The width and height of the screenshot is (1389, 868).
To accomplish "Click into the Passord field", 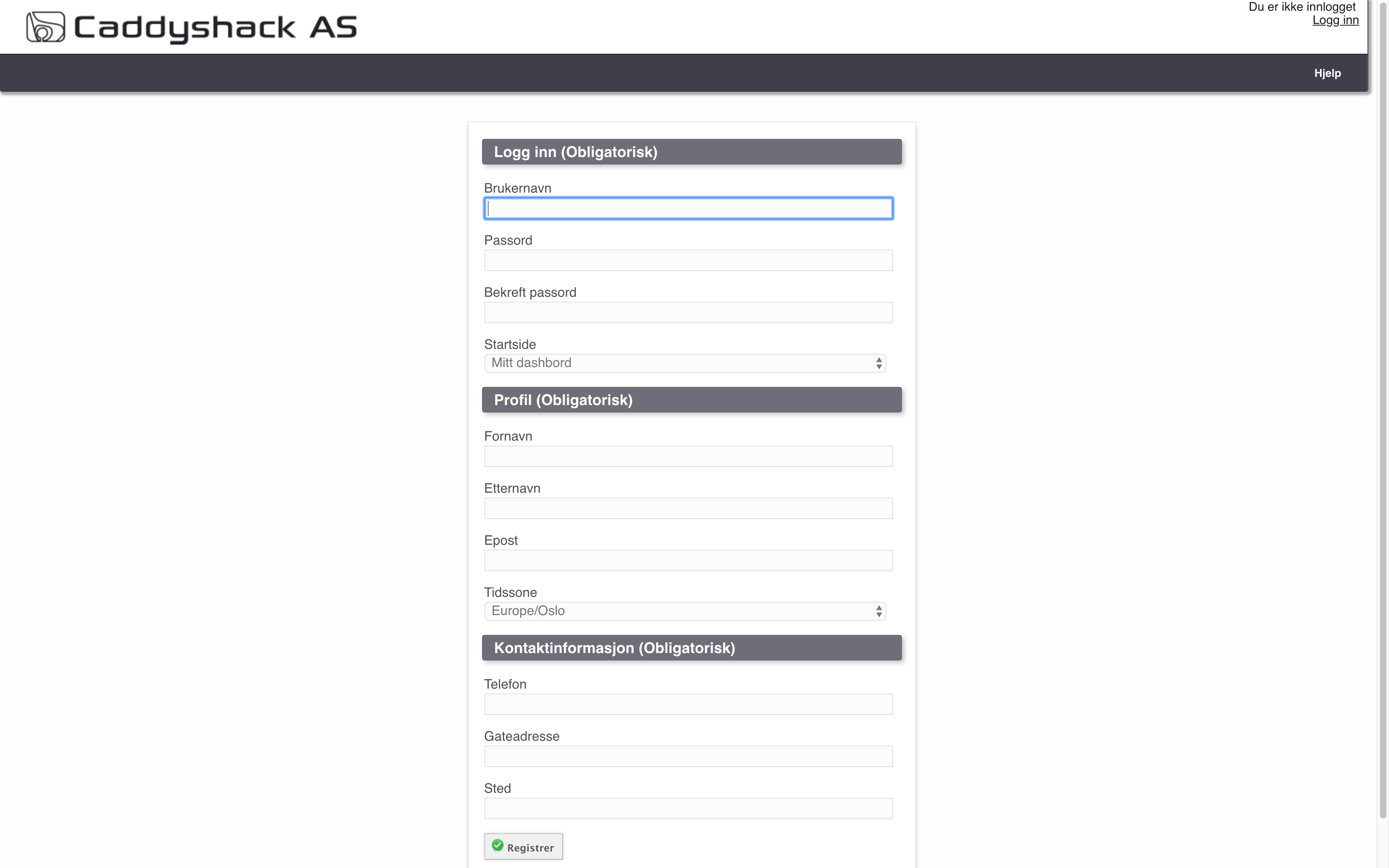I will (x=688, y=261).
